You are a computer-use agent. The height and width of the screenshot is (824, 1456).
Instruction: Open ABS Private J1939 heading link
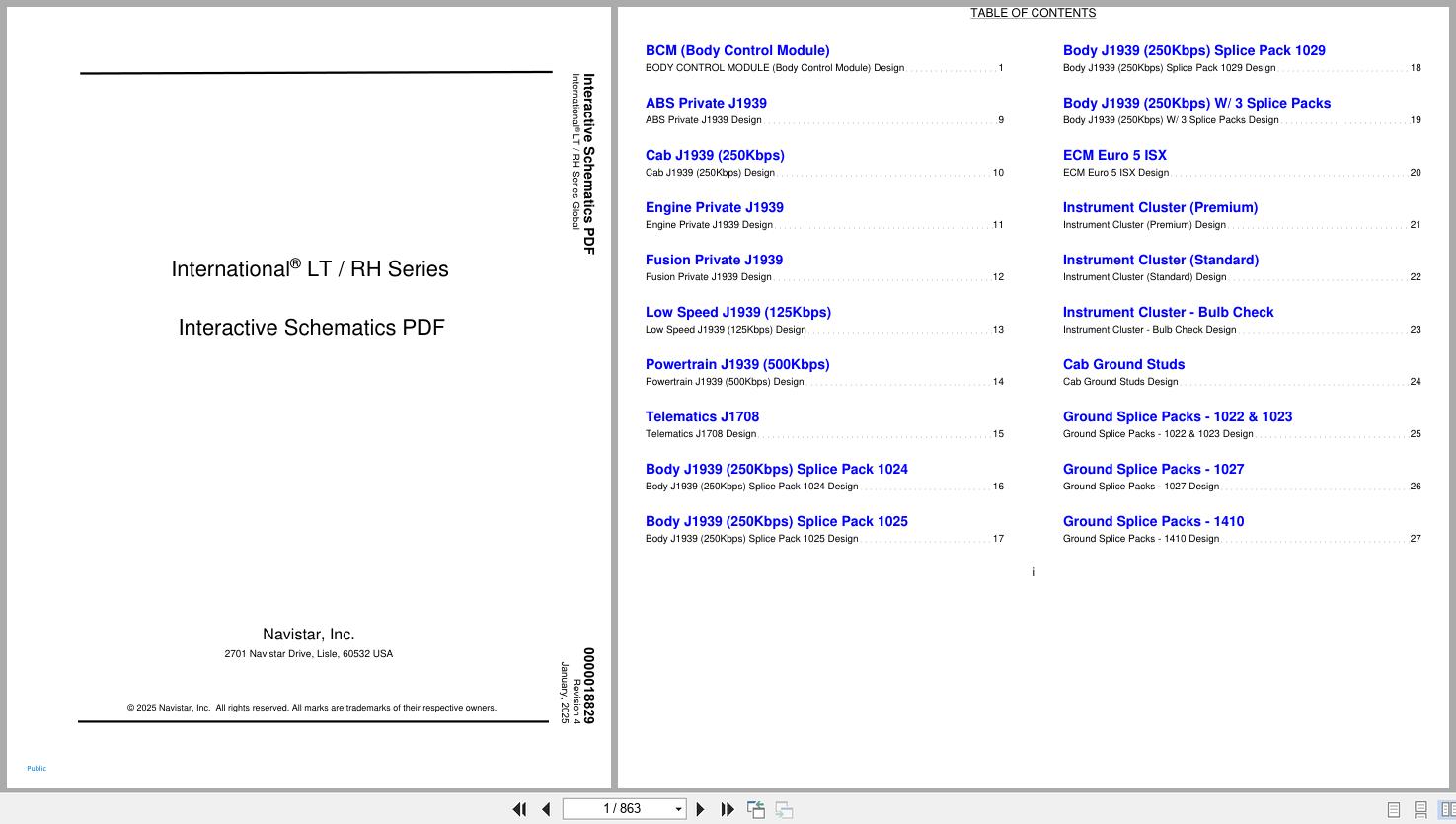706,103
